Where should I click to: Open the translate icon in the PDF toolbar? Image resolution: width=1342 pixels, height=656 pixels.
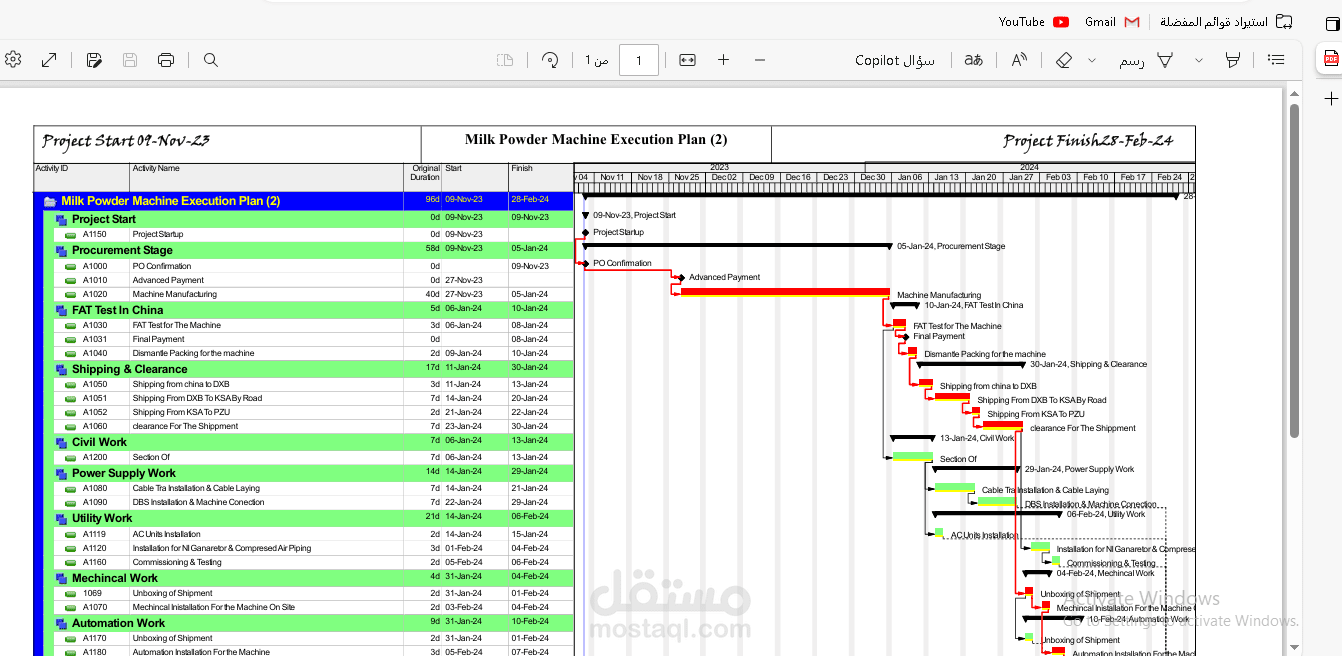click(973, 60)
